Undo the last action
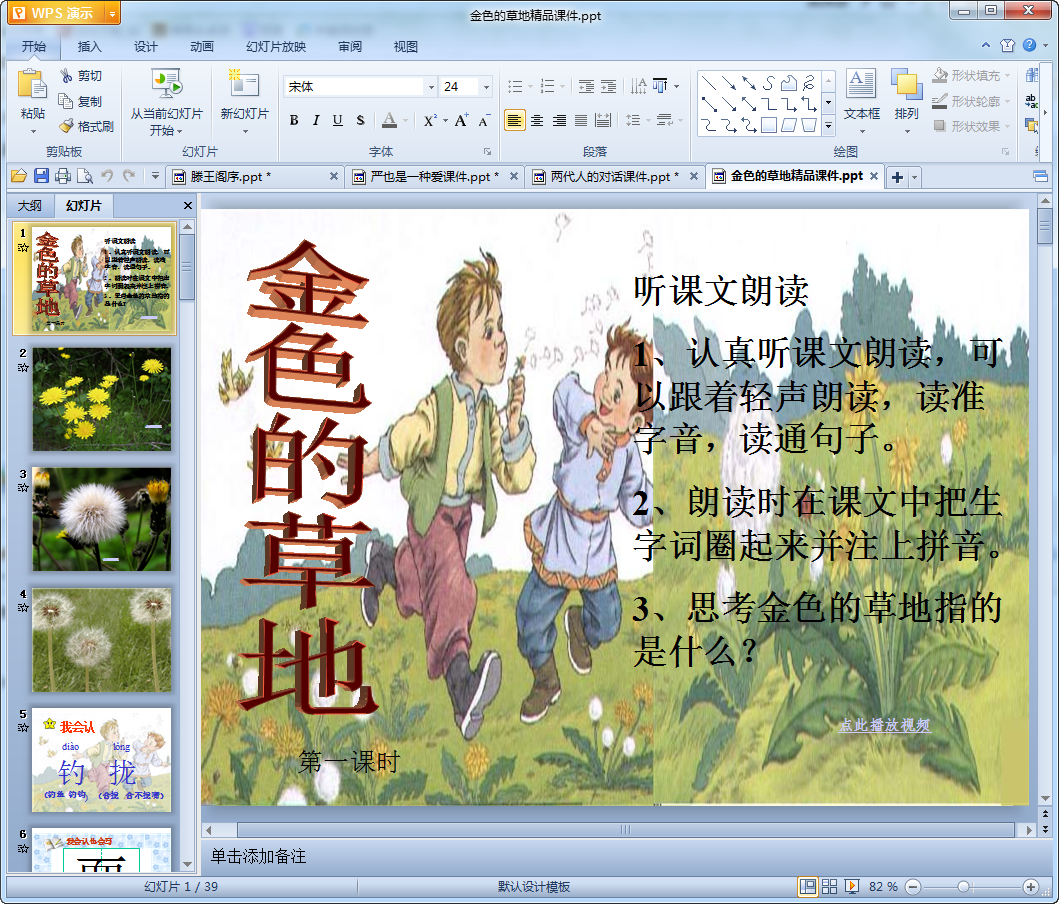The height and width of the screenshot is (904, 1059). point(107,176)
